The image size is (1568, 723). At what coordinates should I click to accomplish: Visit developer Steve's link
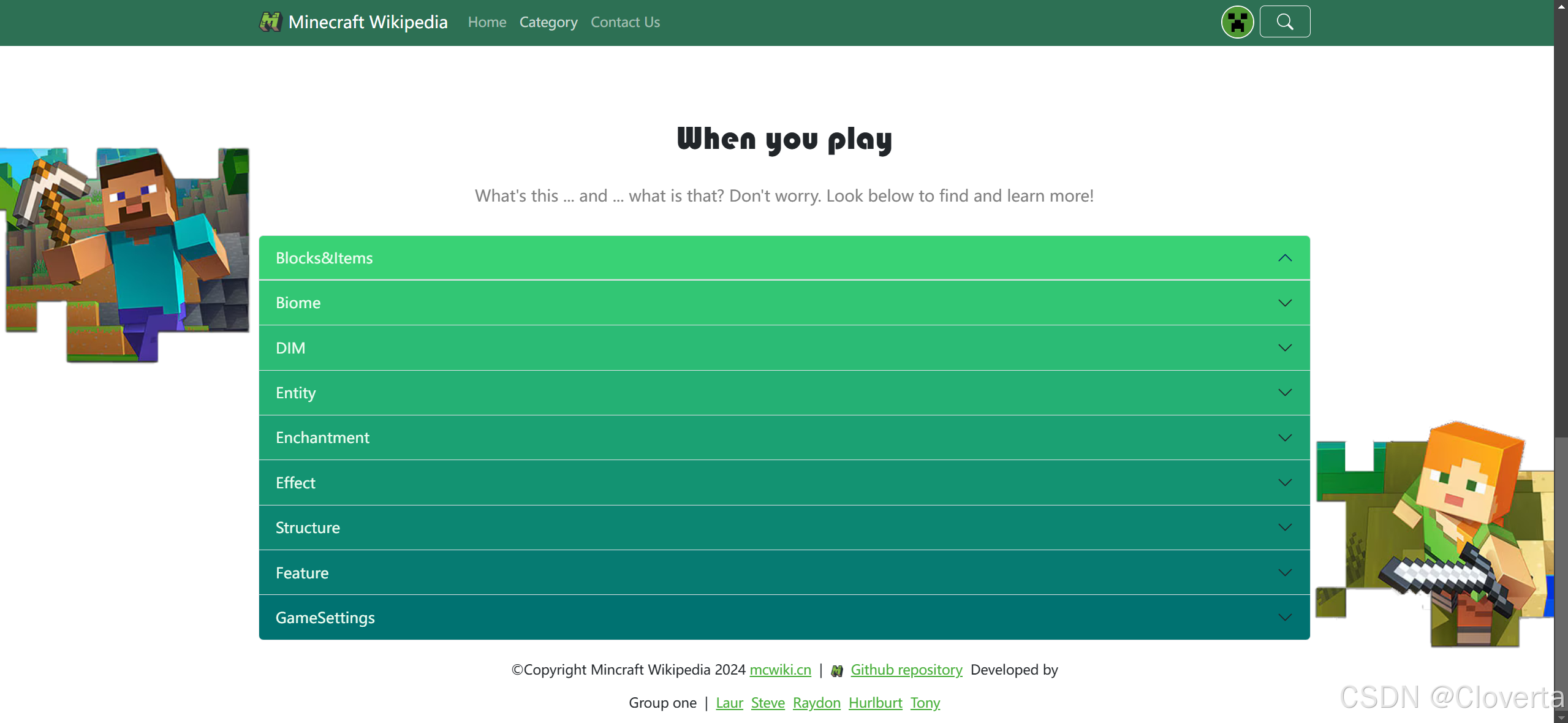tap(768, 703)
